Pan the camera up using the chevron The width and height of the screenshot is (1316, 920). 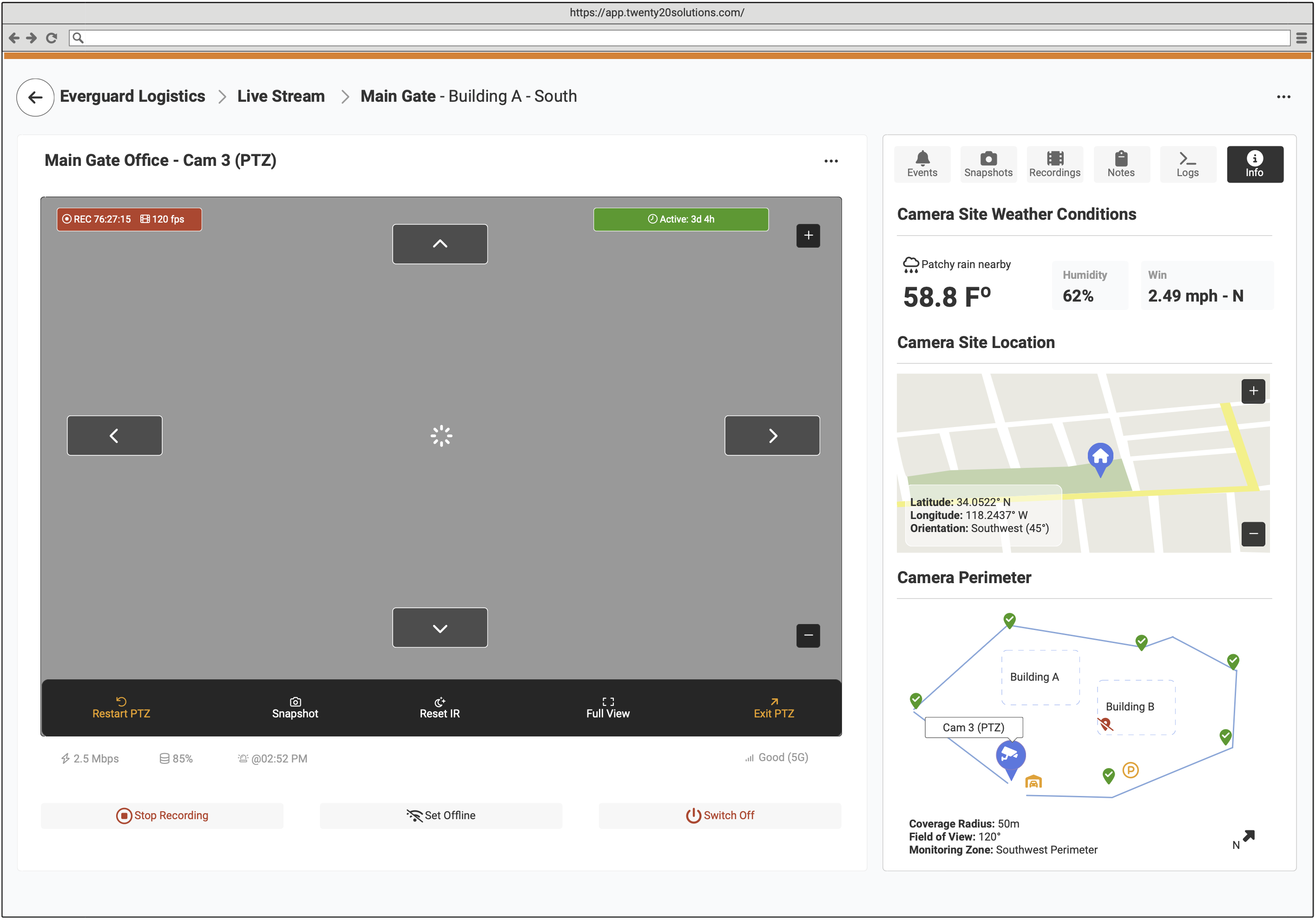point(440,243)
